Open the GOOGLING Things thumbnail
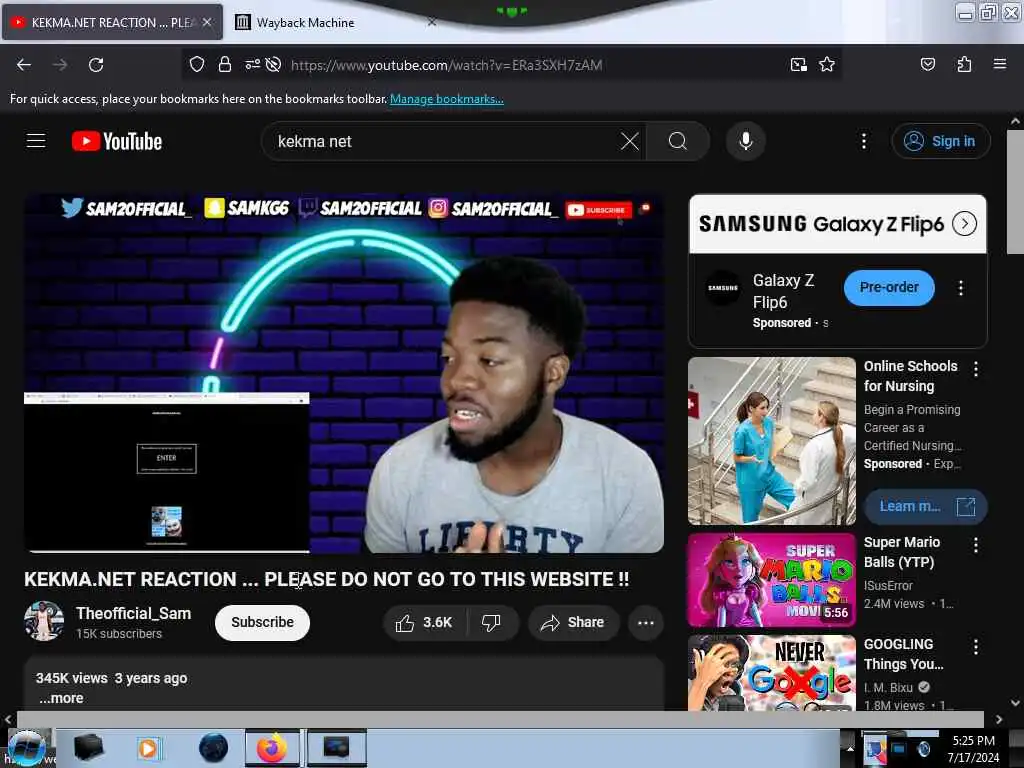The height and width of the screenshot is (768, 1024). pos(771,673)
